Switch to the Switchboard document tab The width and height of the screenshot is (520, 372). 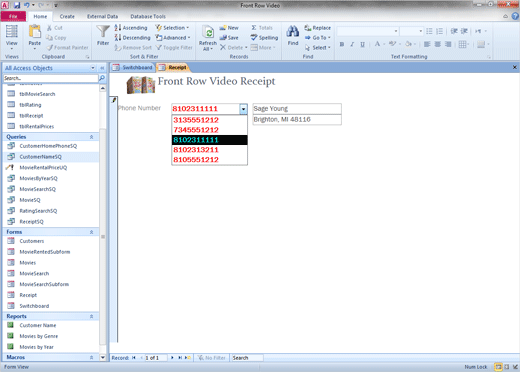(133, 67)
